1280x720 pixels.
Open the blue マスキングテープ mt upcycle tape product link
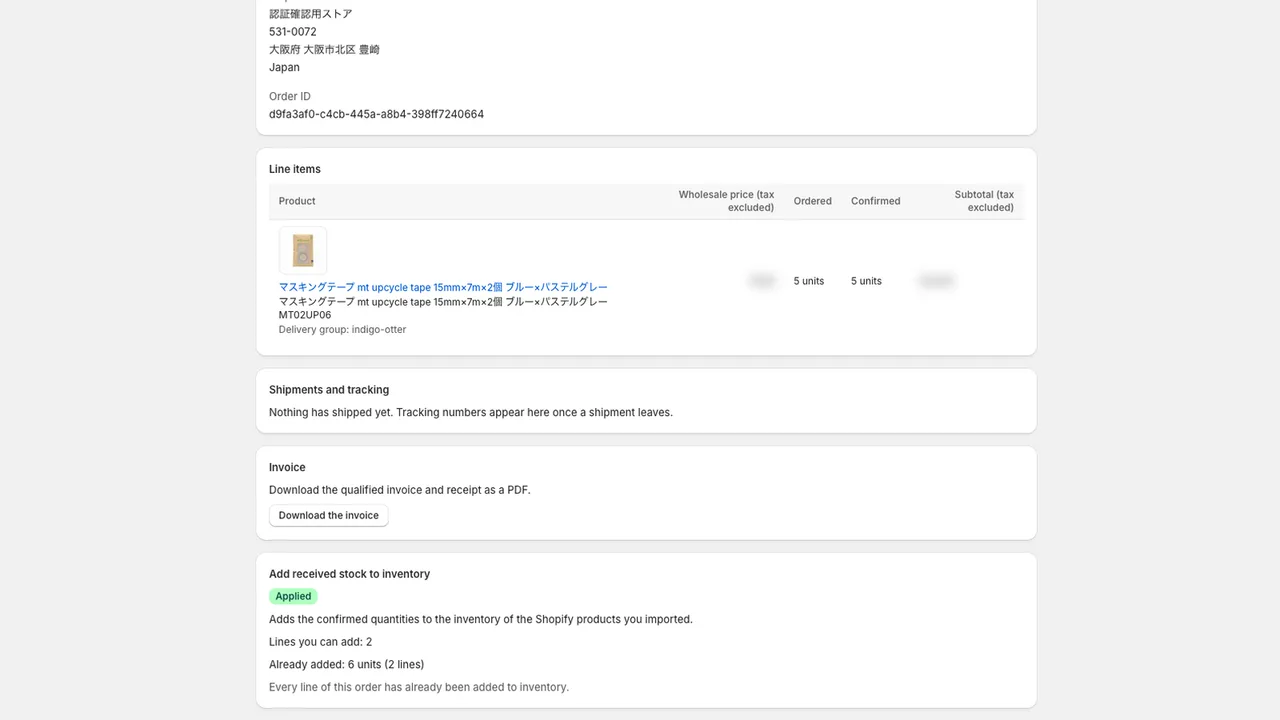click(443, 287)
